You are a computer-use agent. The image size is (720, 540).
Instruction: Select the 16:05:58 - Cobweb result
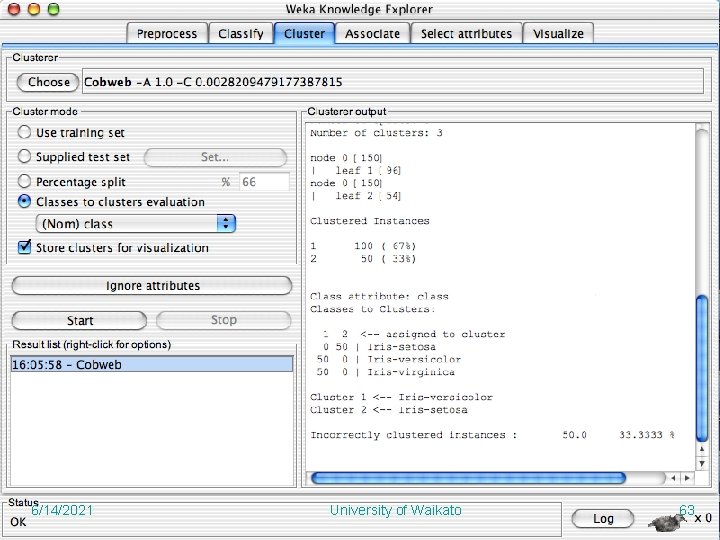point(152,365)
